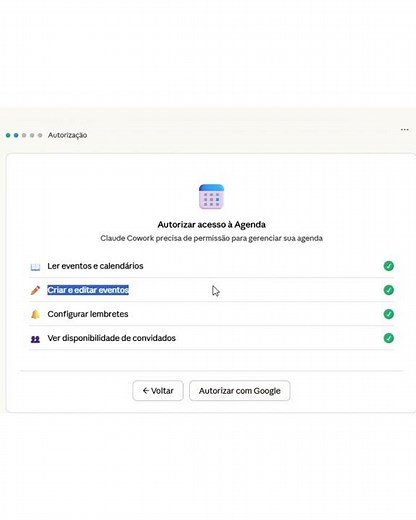Screen dimensions: 416x520
Task: Select the first green step dot
Action: tap(8, 135)
